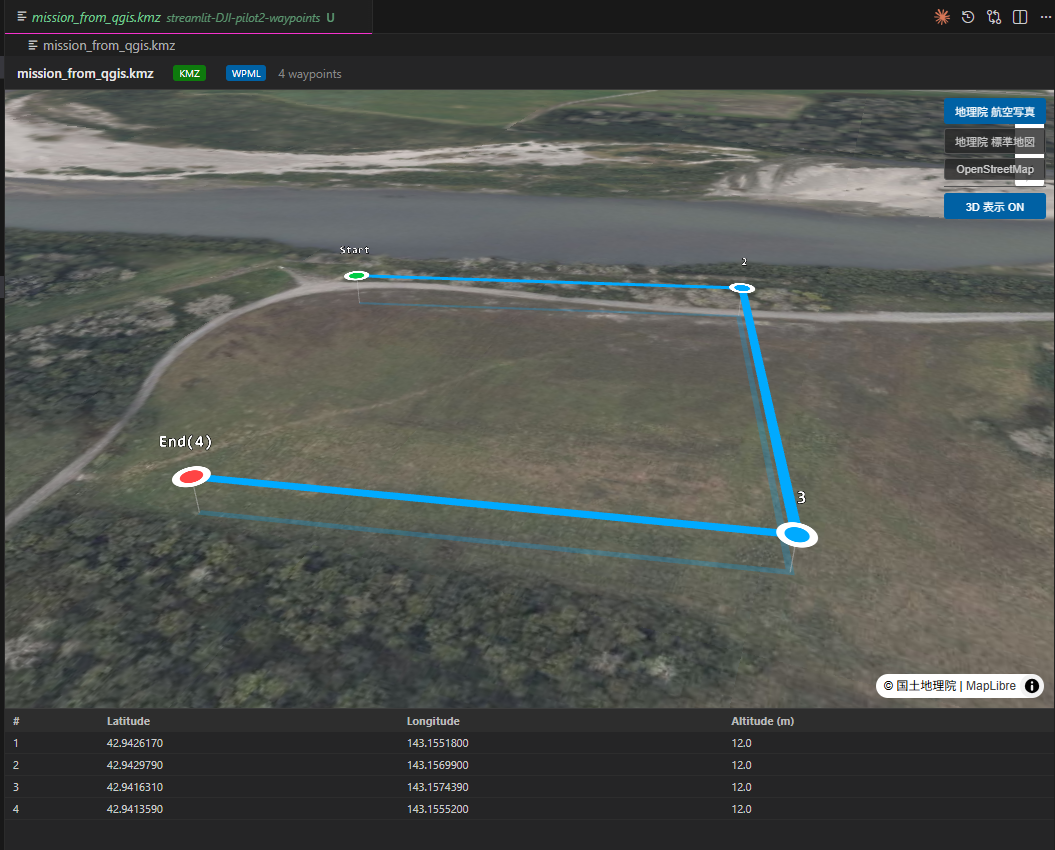Click the streamlit-DJI-pilot2-waypoints folder label in tab

243,17
